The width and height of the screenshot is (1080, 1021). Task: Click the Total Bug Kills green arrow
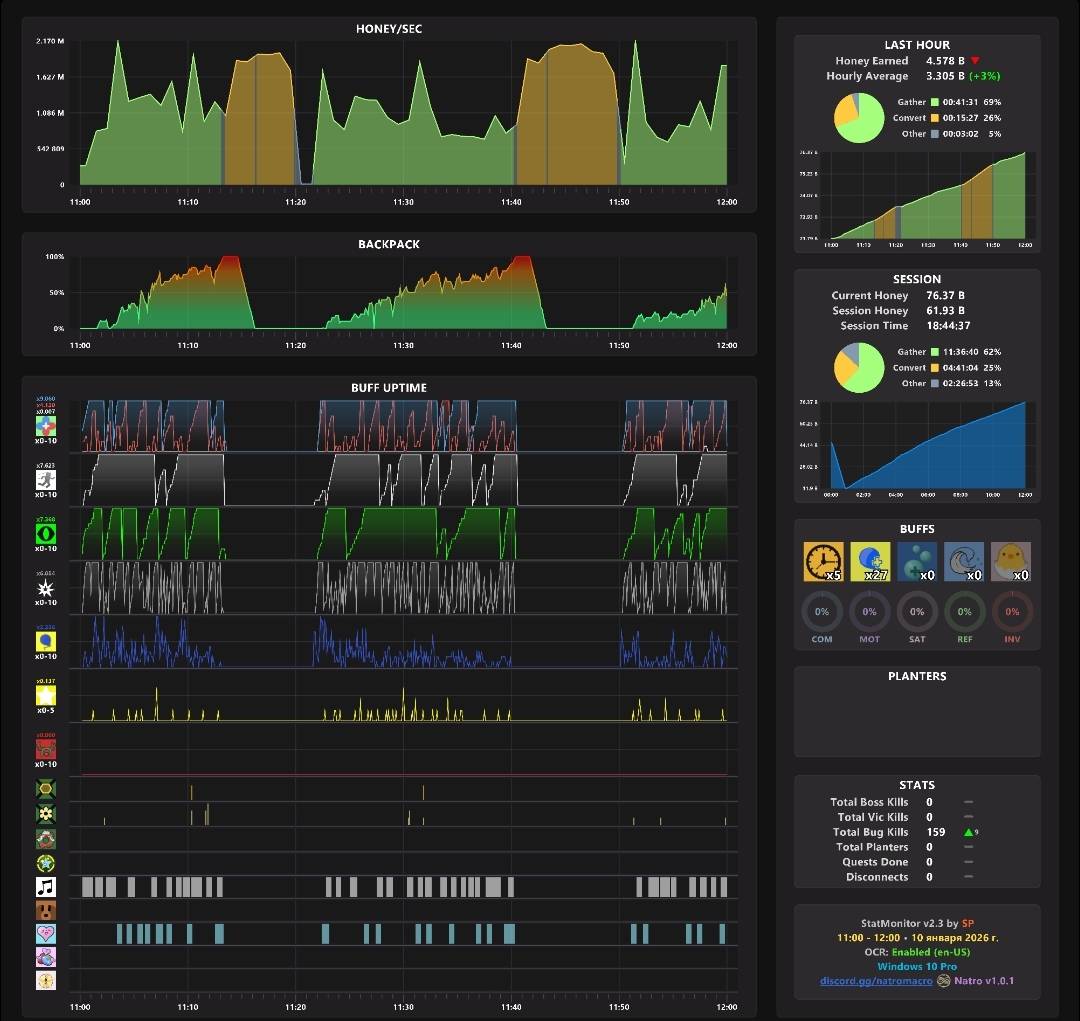point(968,832)
